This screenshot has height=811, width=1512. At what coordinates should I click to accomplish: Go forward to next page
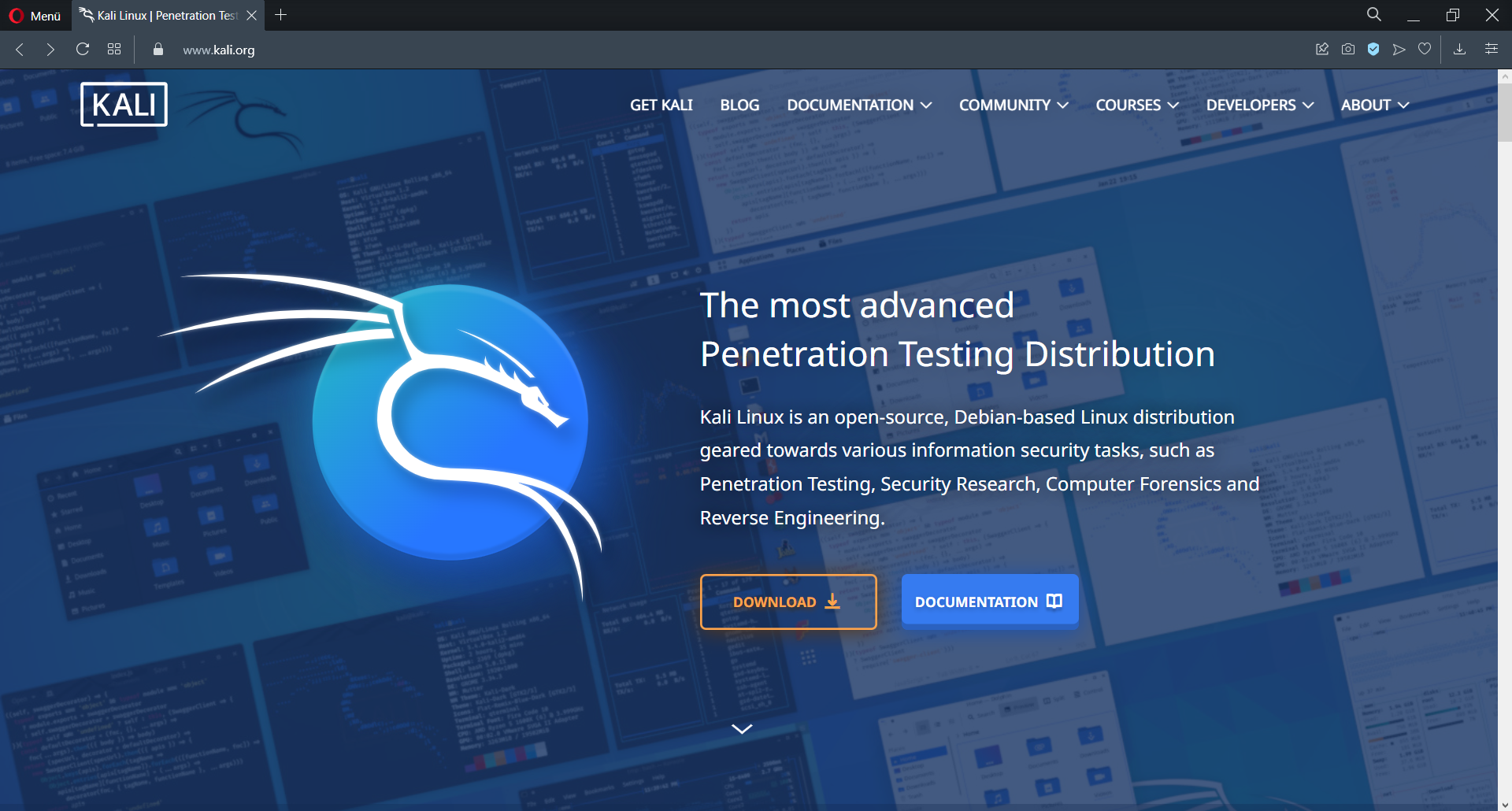click(x=50, y=50)
